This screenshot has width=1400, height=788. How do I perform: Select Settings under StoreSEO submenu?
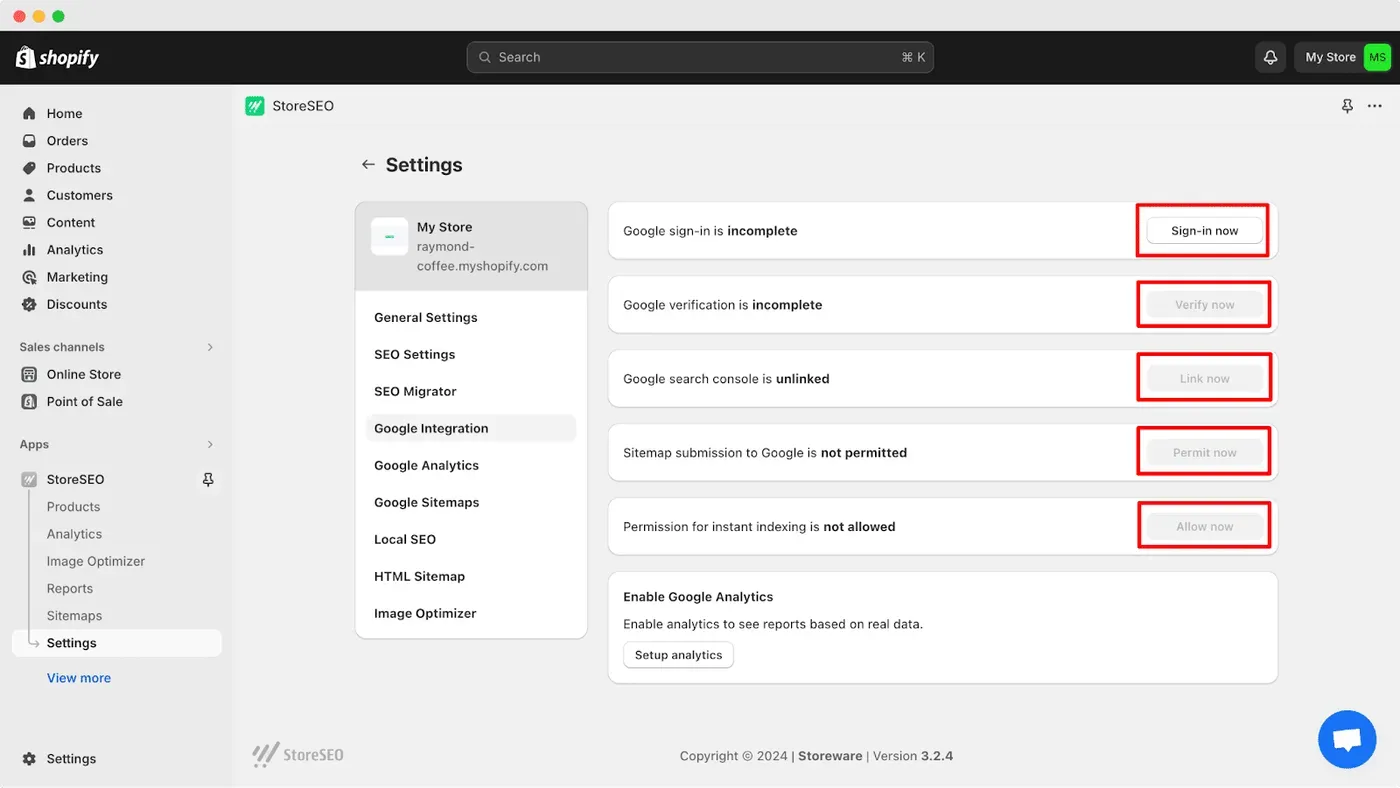pos(117,643)
